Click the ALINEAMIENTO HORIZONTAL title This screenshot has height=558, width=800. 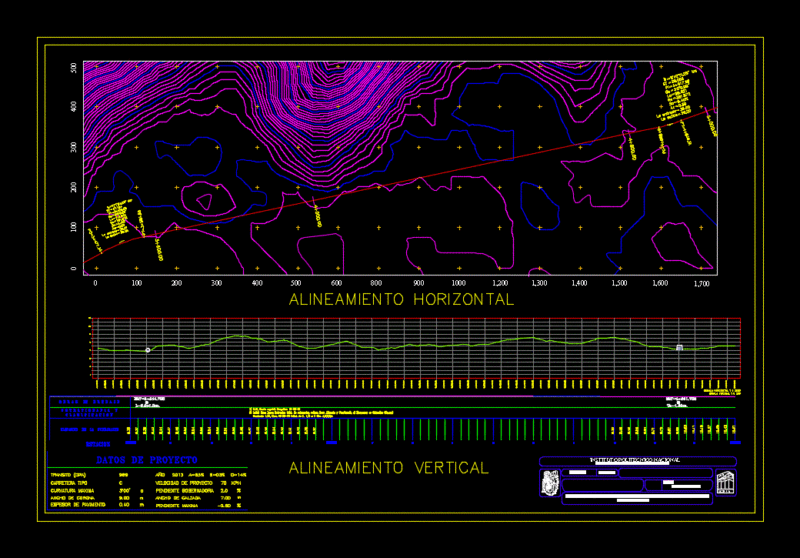point(402,299)
